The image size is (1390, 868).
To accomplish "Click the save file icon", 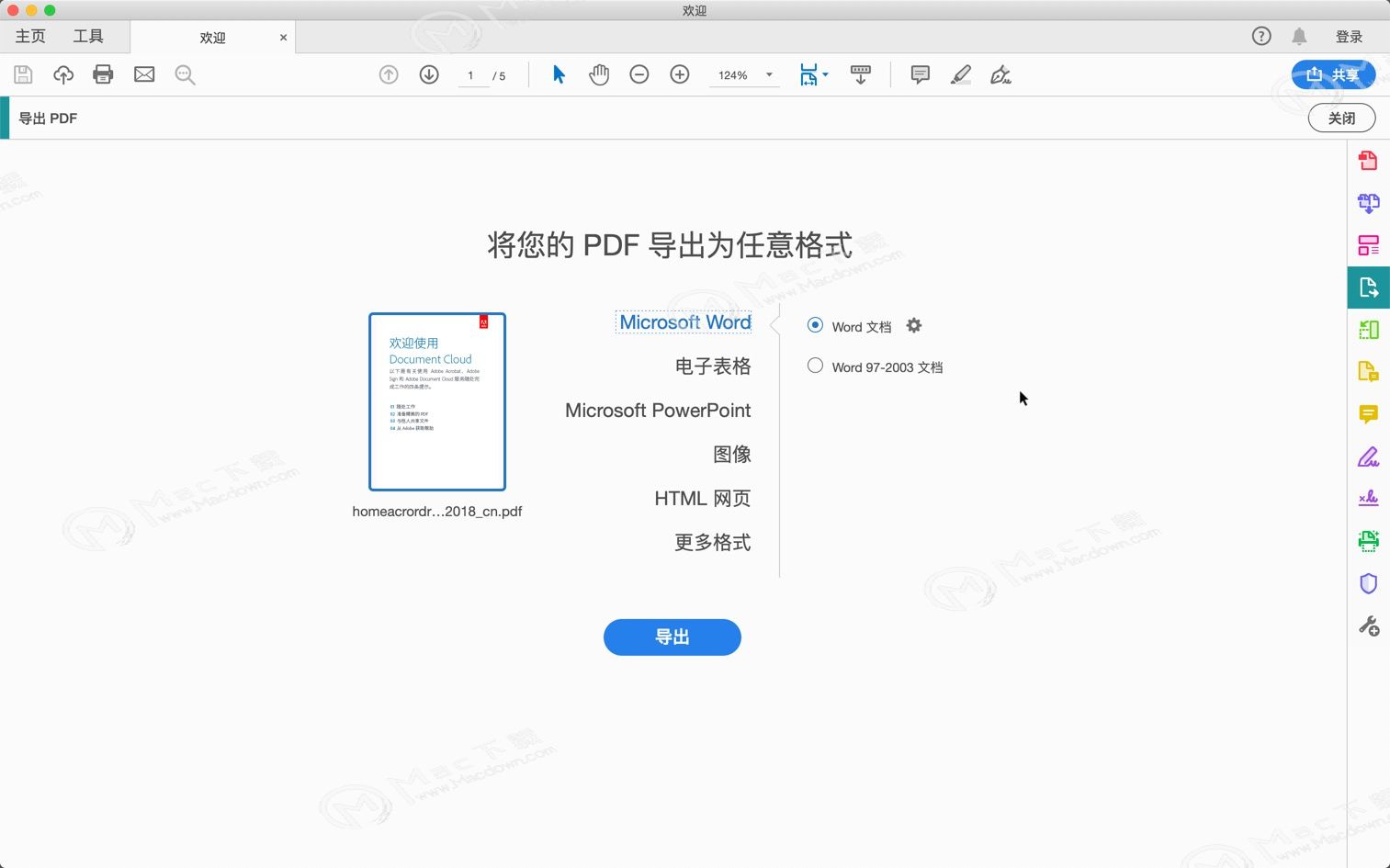I will tap(23, 75).
